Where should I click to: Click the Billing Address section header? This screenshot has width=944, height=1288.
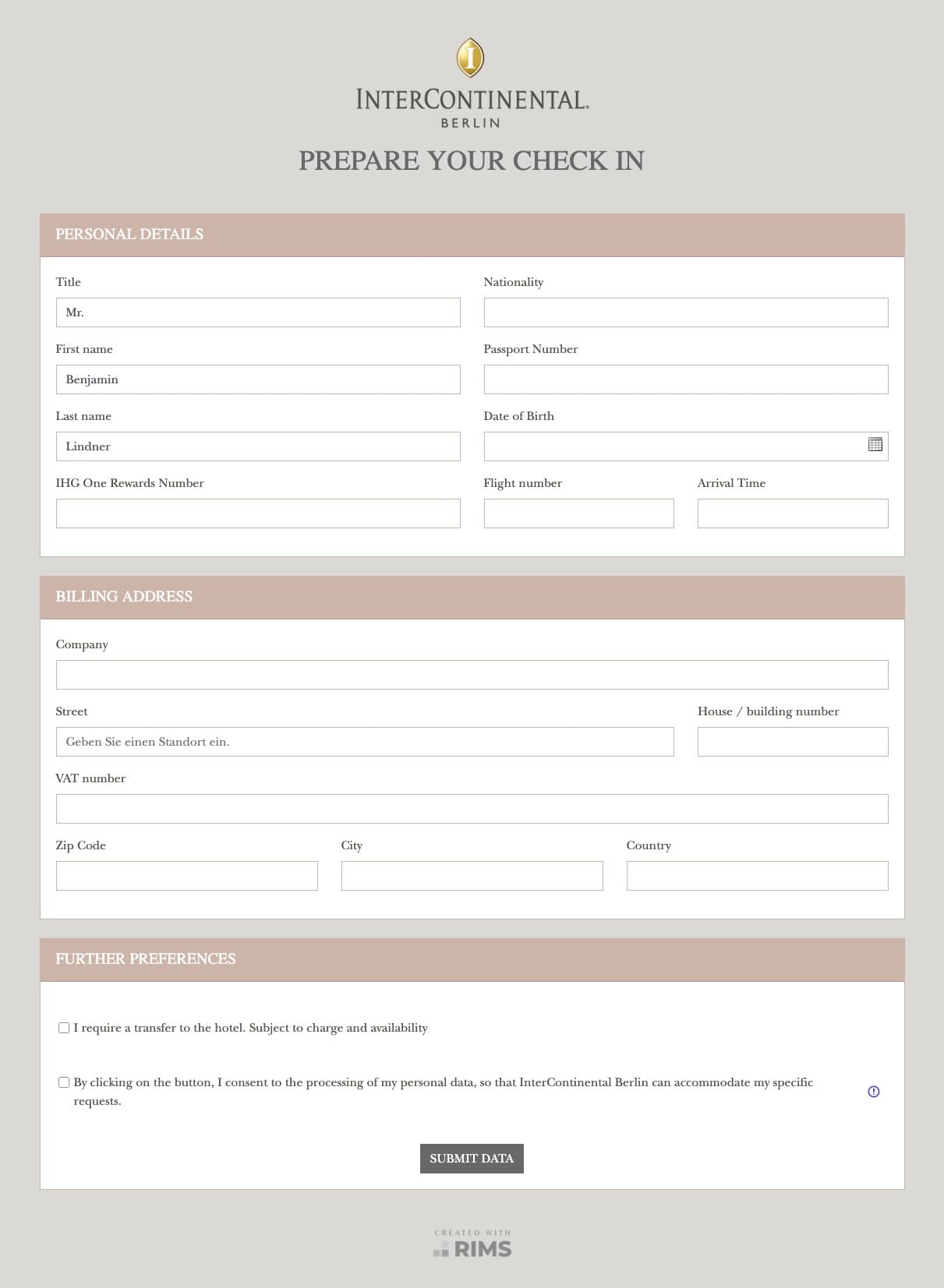coord(472,598)
